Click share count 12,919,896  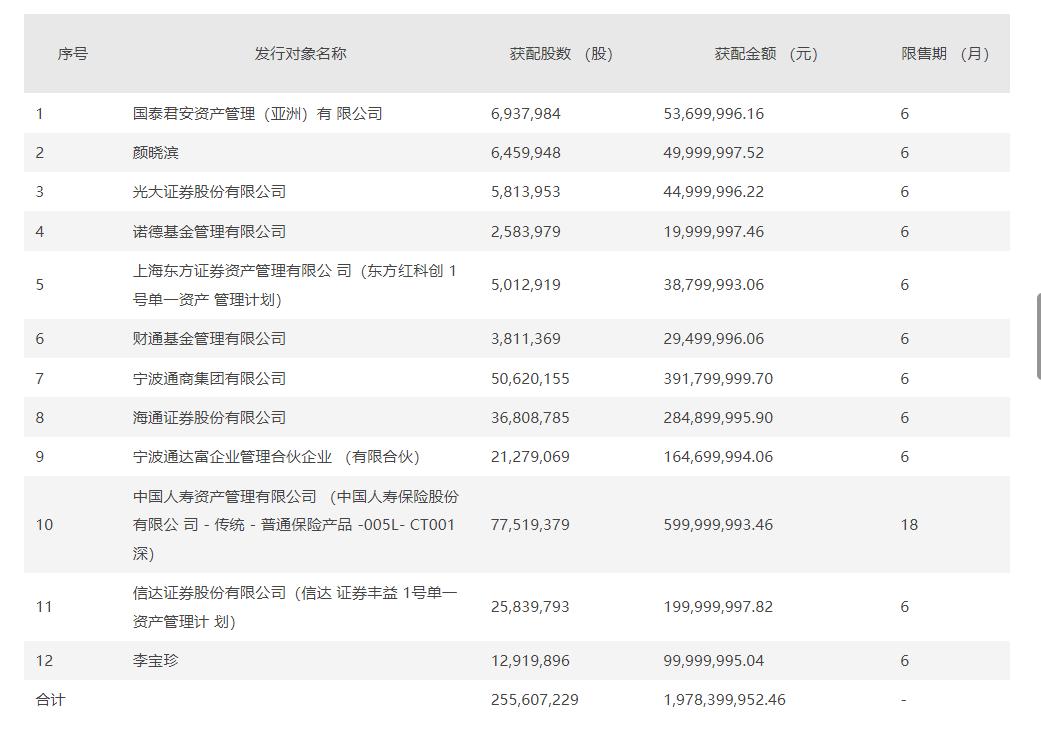tap(530, 661)
